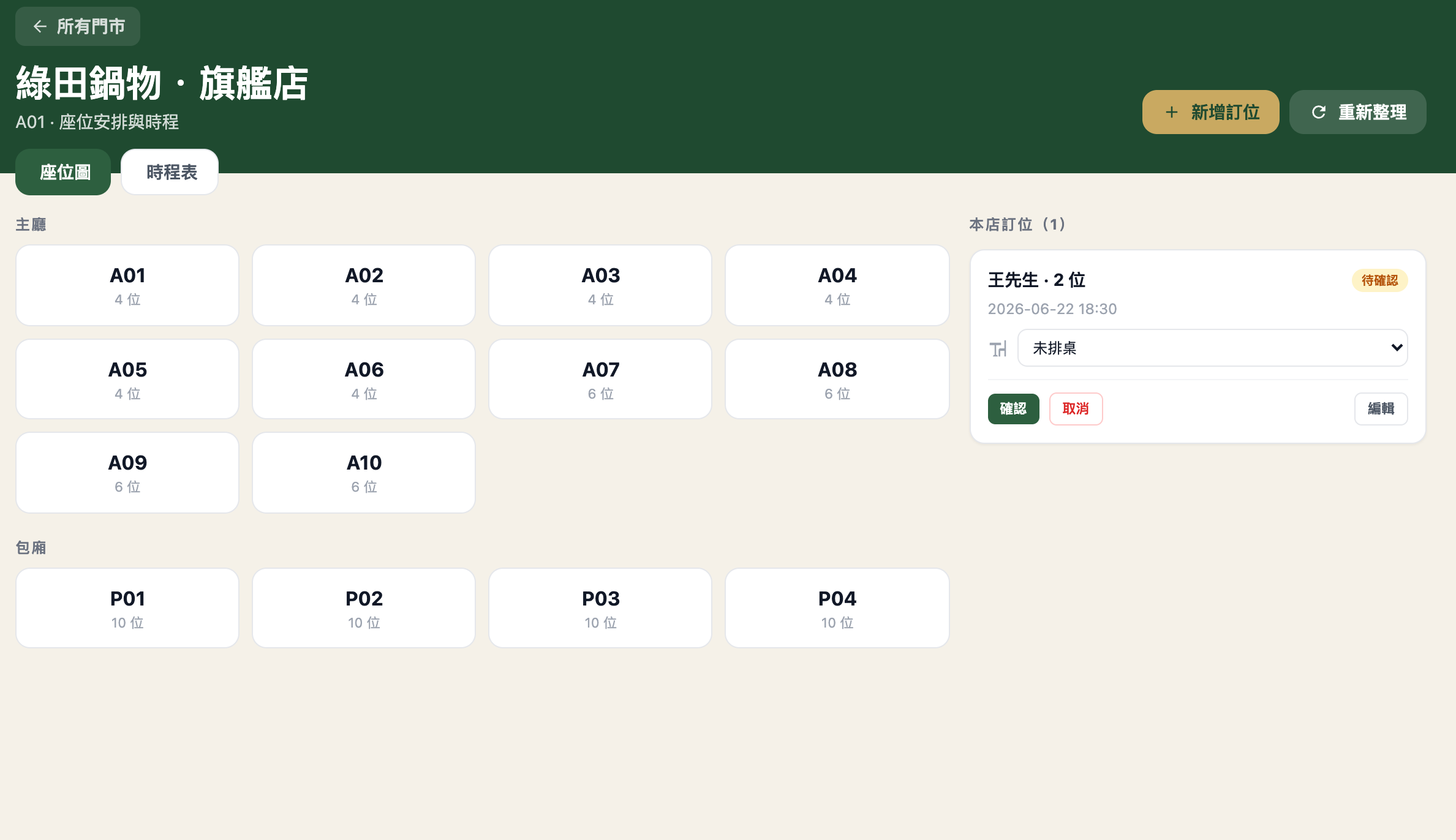Confirm 王先生's reservation with 確認

click(1013, 408)
